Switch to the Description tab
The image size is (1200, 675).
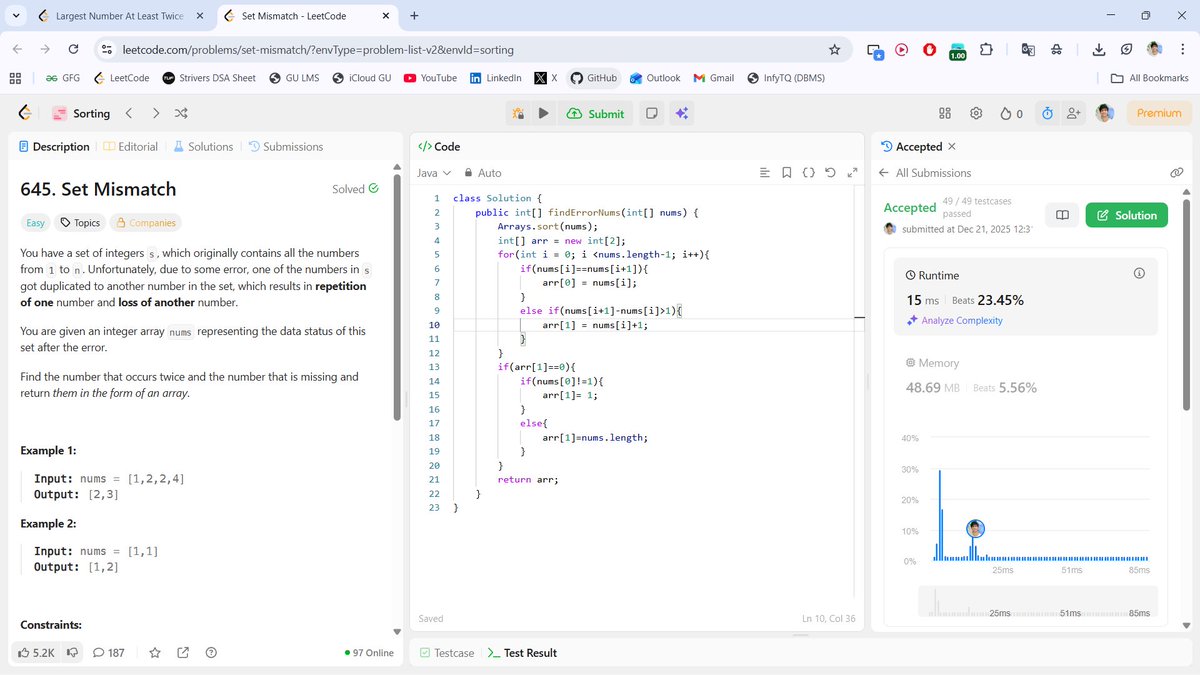[x=54, y=146]
